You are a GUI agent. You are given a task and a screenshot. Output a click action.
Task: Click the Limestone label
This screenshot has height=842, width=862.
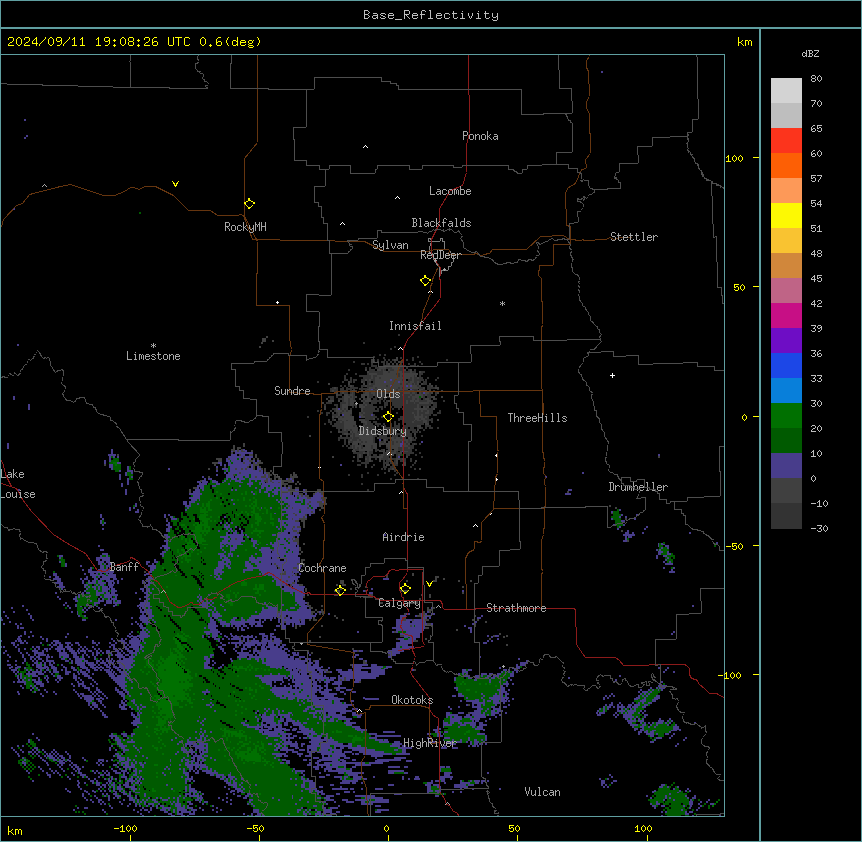(x=153, y=356)
